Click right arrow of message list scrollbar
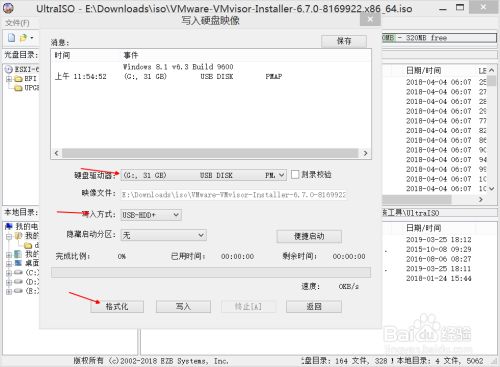Screen dimensions: 500x367 pos(365,153)
